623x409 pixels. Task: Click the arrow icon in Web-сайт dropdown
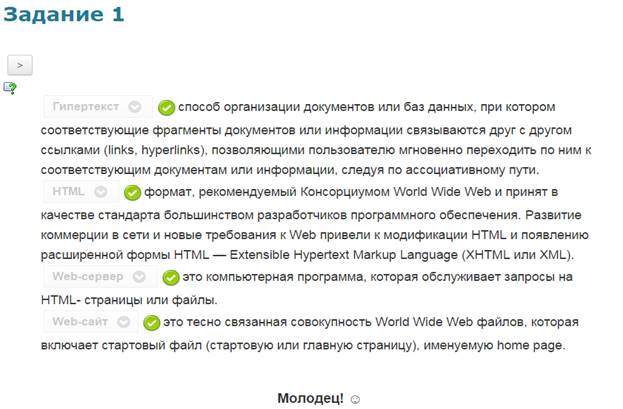[x=122, y=323]
